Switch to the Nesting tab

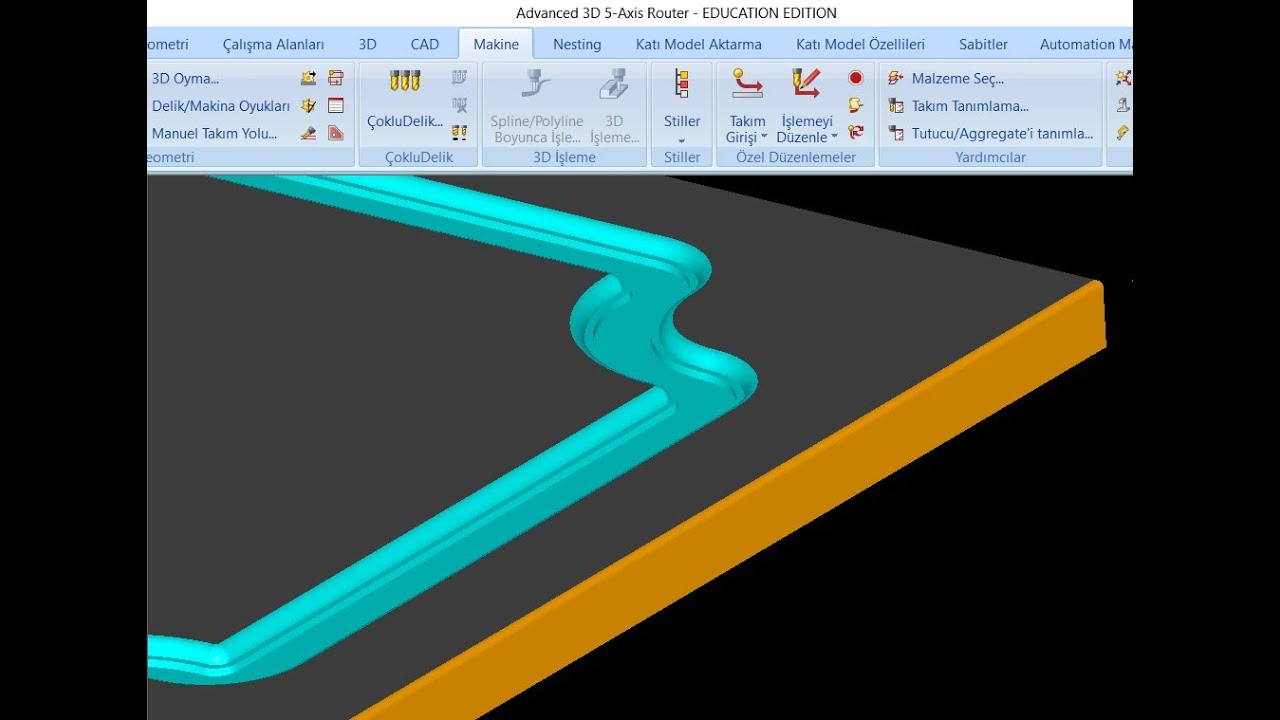click(x=577, y=44)
